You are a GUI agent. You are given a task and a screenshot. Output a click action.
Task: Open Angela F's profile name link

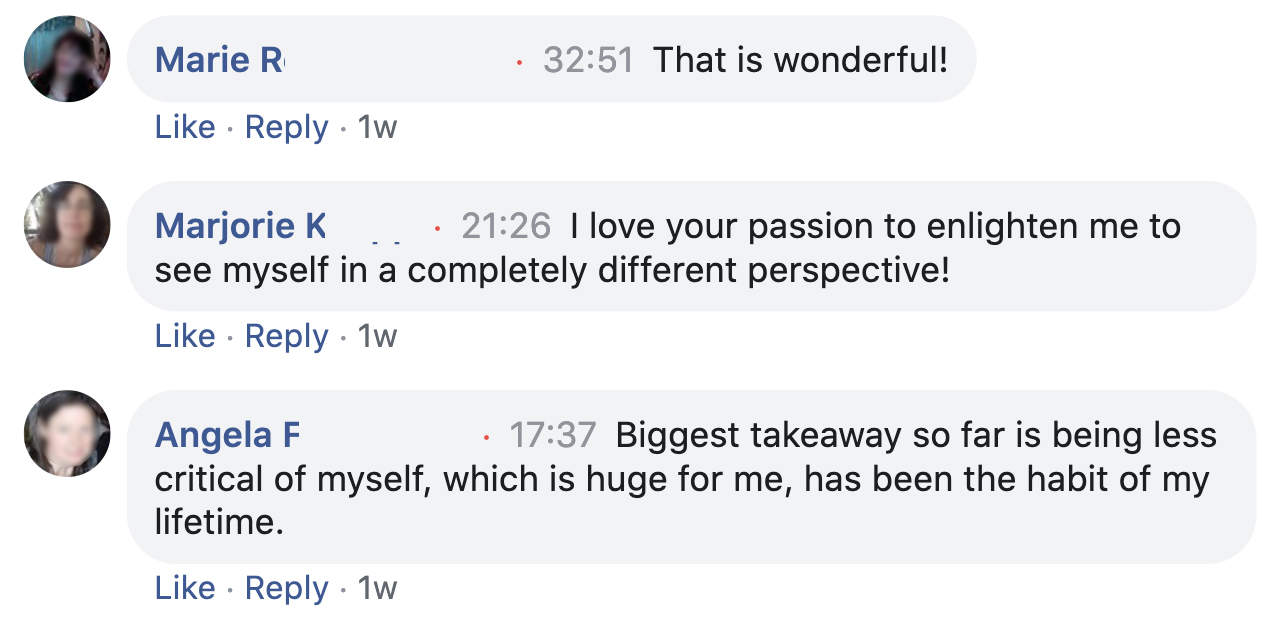click(227, 435)
